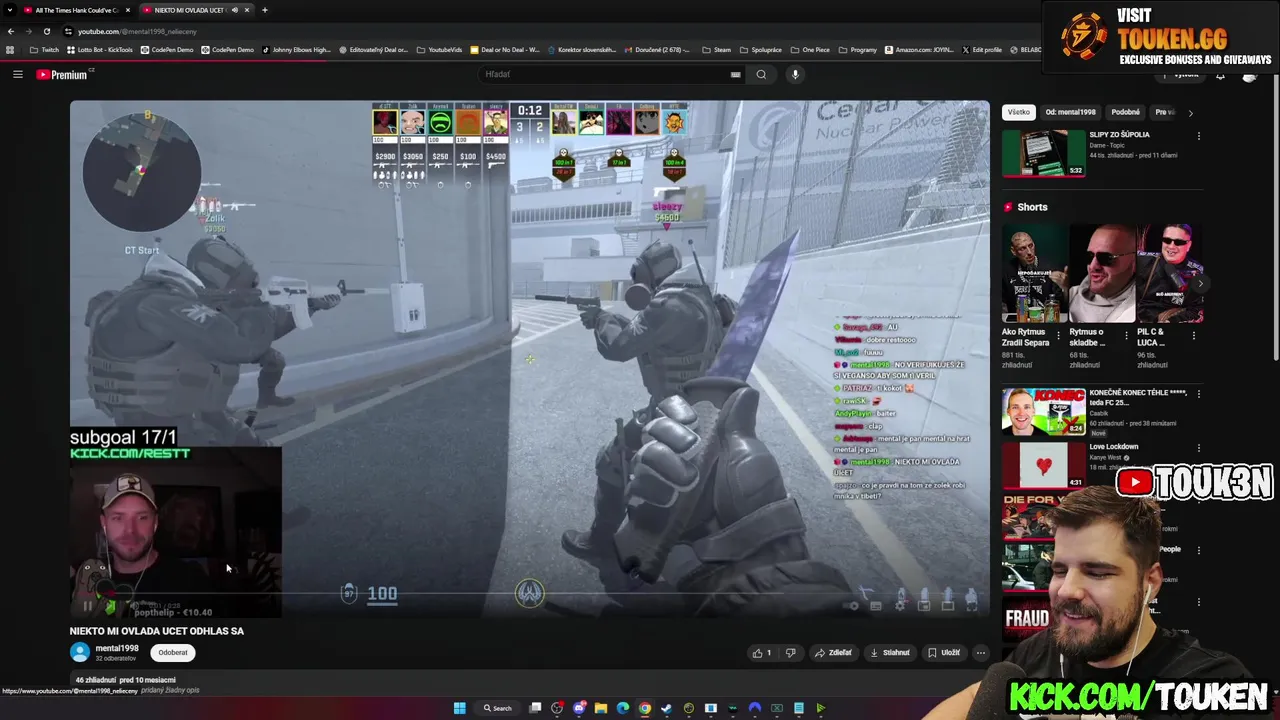
Task: Open the Windows Start menu
Action: pyautogui.click(x=459, y=708)
